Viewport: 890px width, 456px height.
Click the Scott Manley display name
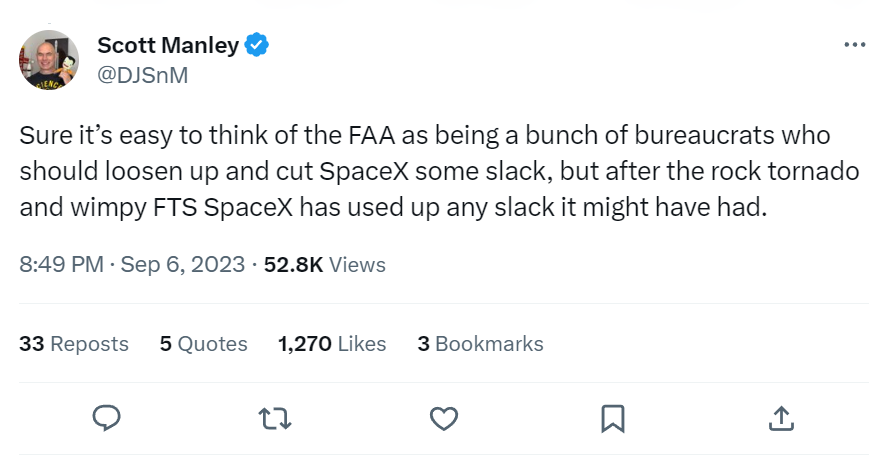click(168, 45)
